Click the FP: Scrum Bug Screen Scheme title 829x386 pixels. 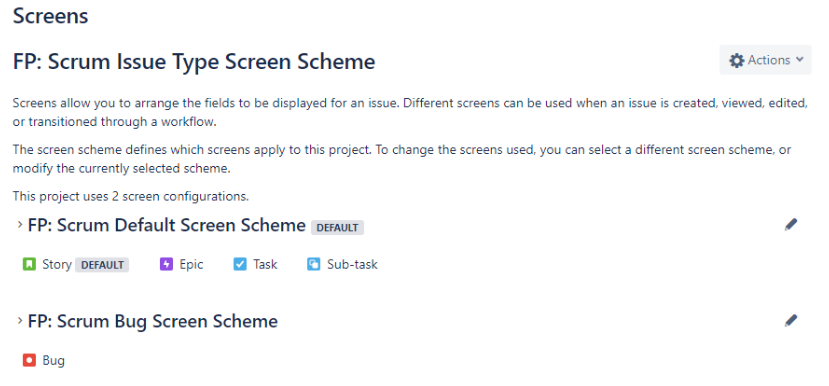[x=153, y=321]
